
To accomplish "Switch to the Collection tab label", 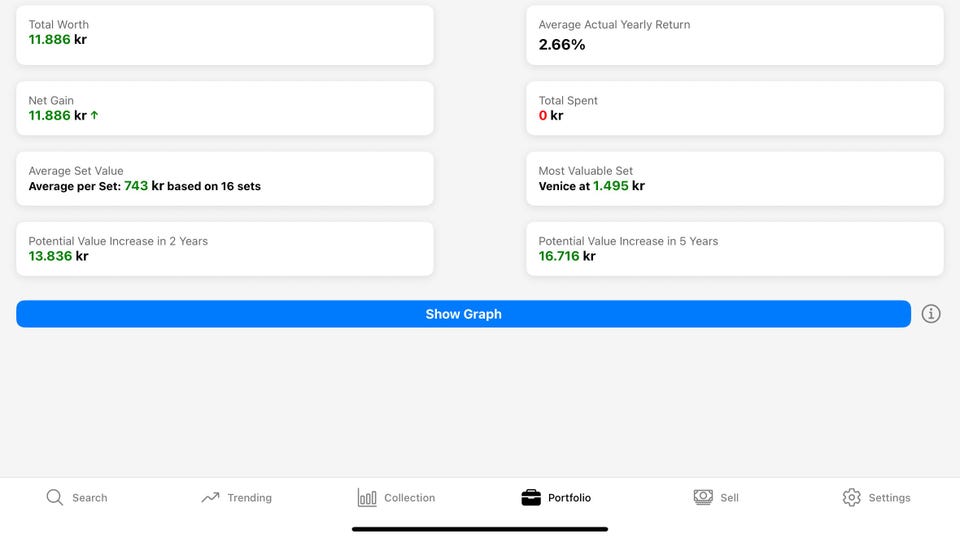I will coord(410,498).
